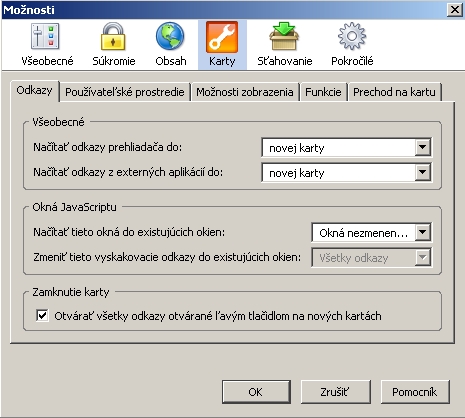Toggle checkbox for opening left-click links in new tabs
The image size is (465, 418).
pyautogui.click(x=42, y=315)
